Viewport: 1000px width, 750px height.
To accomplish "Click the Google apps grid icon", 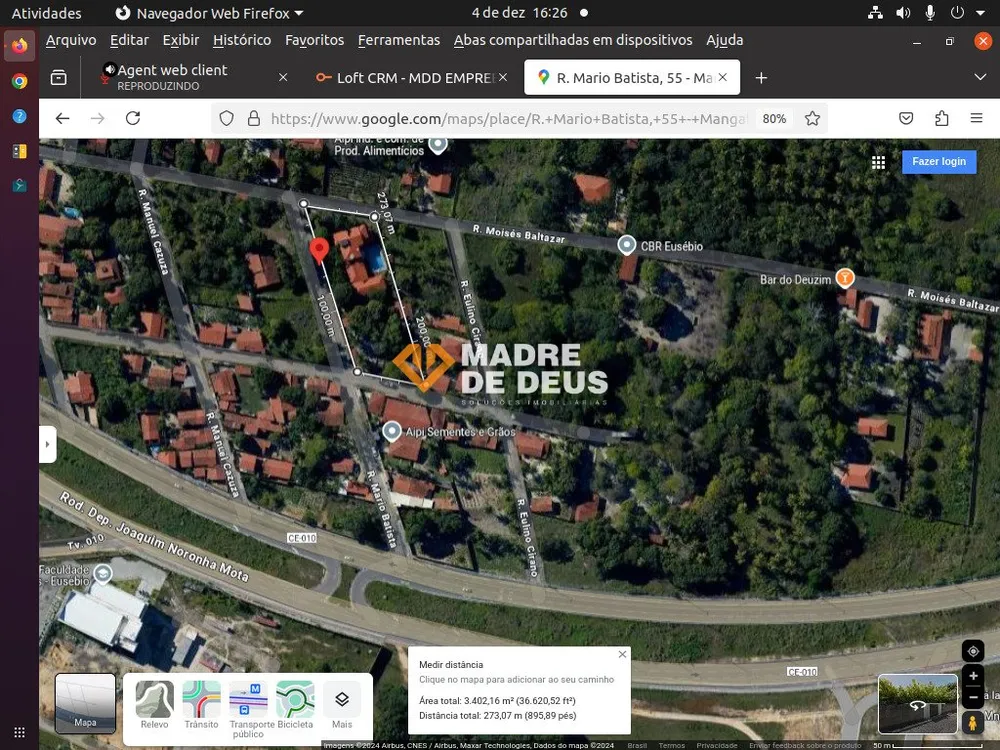I will [878, 162].
